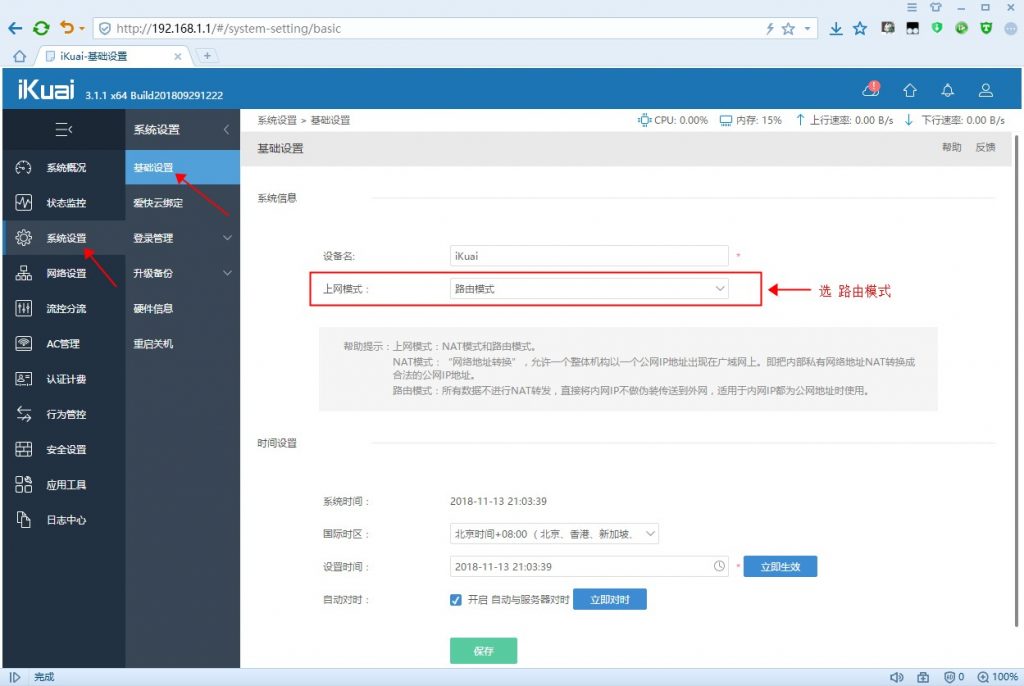Click the clock icon in 设置时间 field

pyautogui.click(x=719, y=566)
